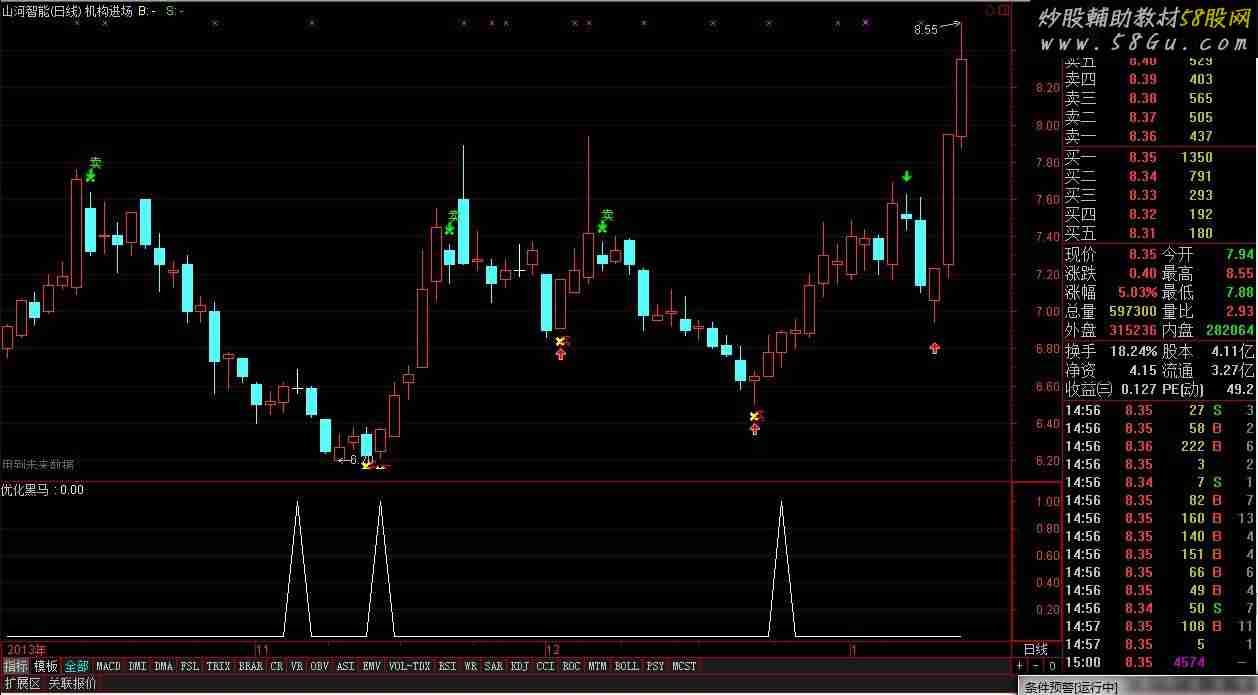This screenshot has height=695, width=1258.
Task: Click the 8.55 high price label
Action: point(926,30)
